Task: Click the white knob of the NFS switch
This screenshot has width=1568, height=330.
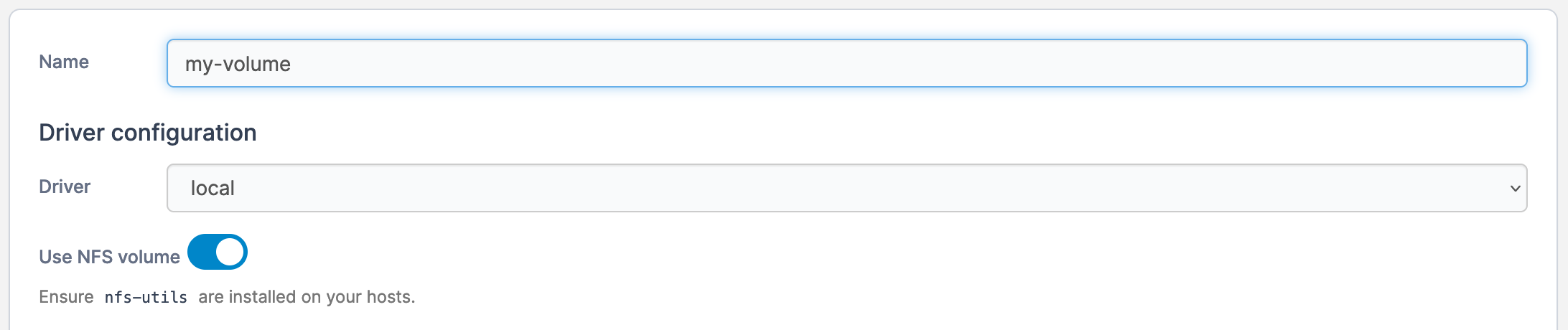Action: [x=230, y=252]
